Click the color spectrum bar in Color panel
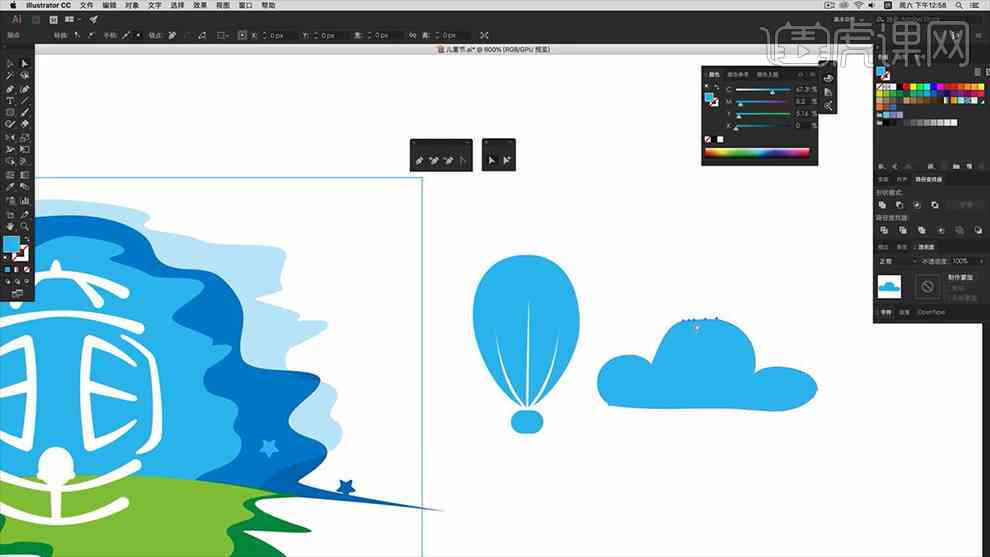The image size is (990, 557). pos(757,152)
